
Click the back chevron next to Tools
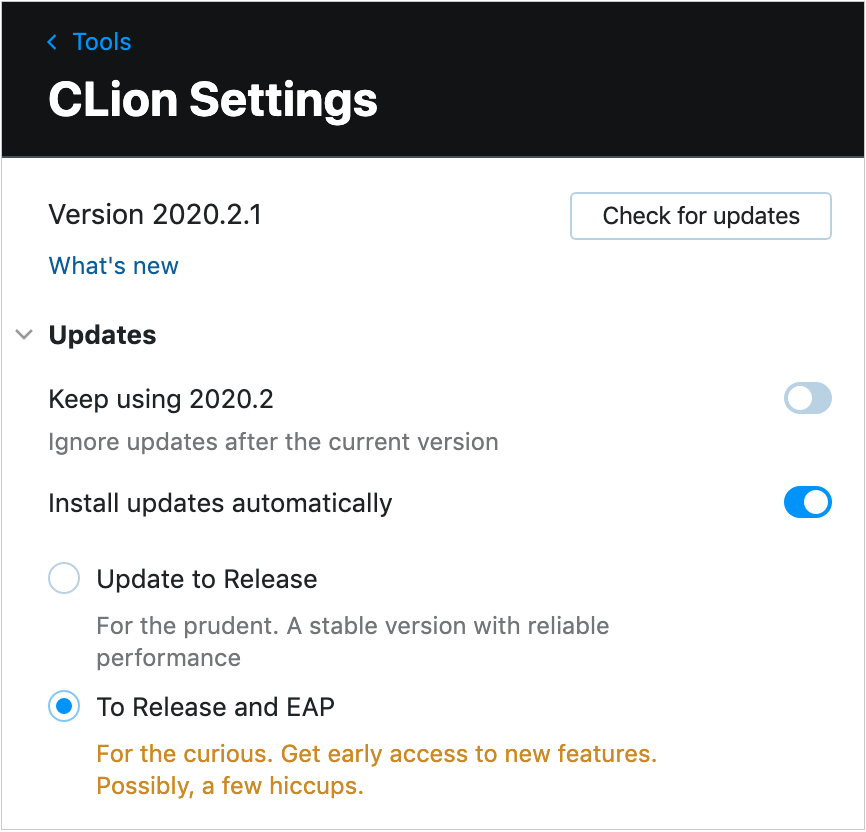click(x=51, y=42)
